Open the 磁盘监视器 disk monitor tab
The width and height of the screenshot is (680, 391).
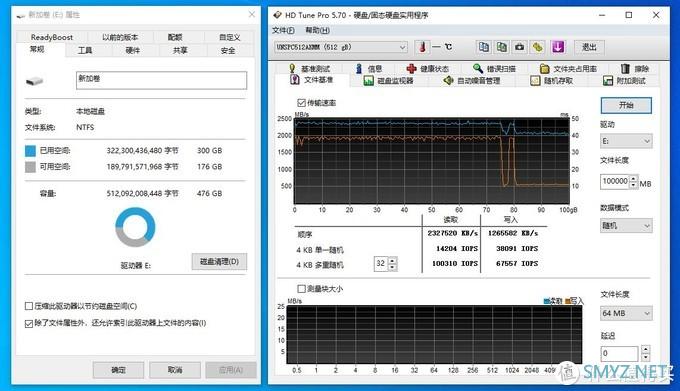pos(389,81)
